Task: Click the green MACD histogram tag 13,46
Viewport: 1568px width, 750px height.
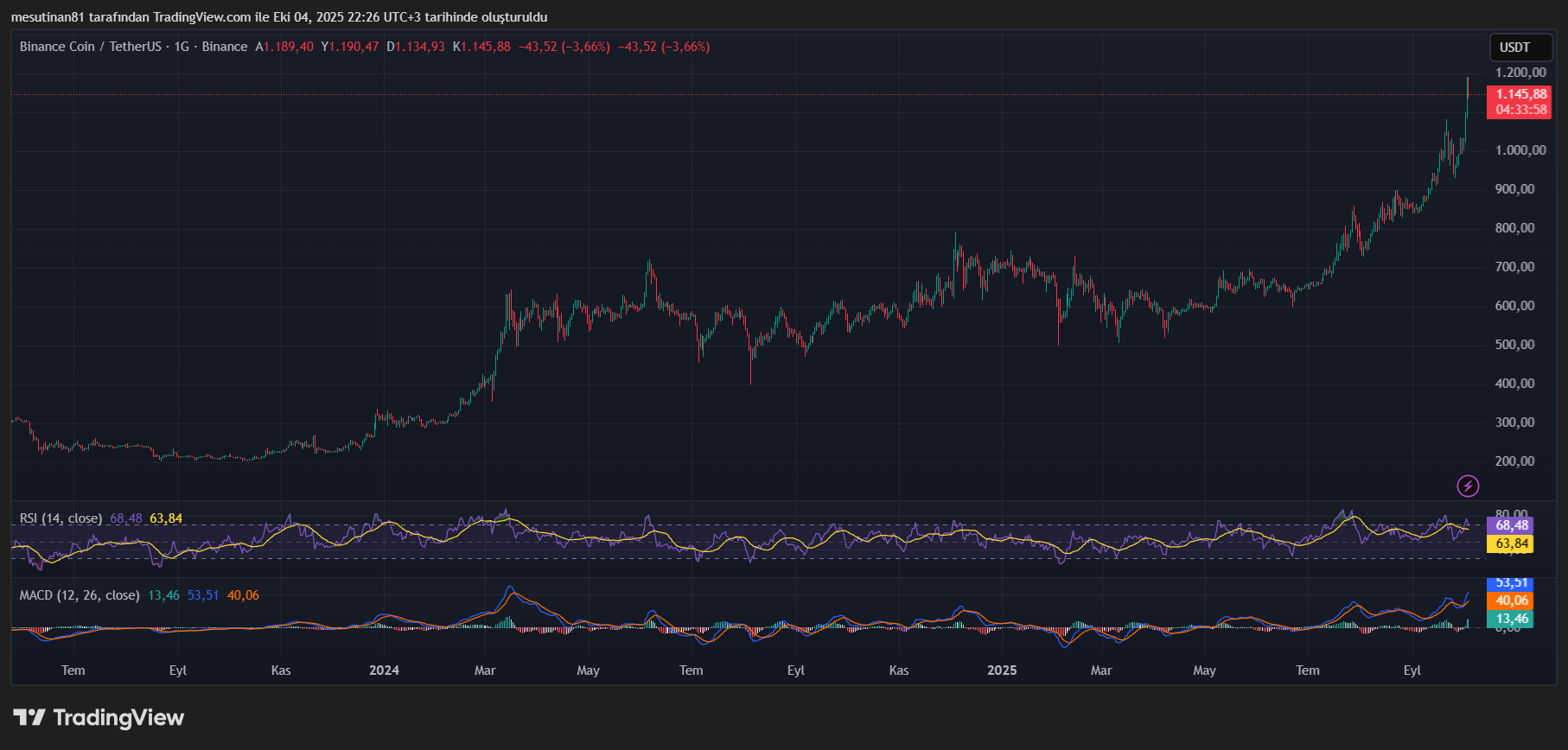Action: tap(1511, 619)
